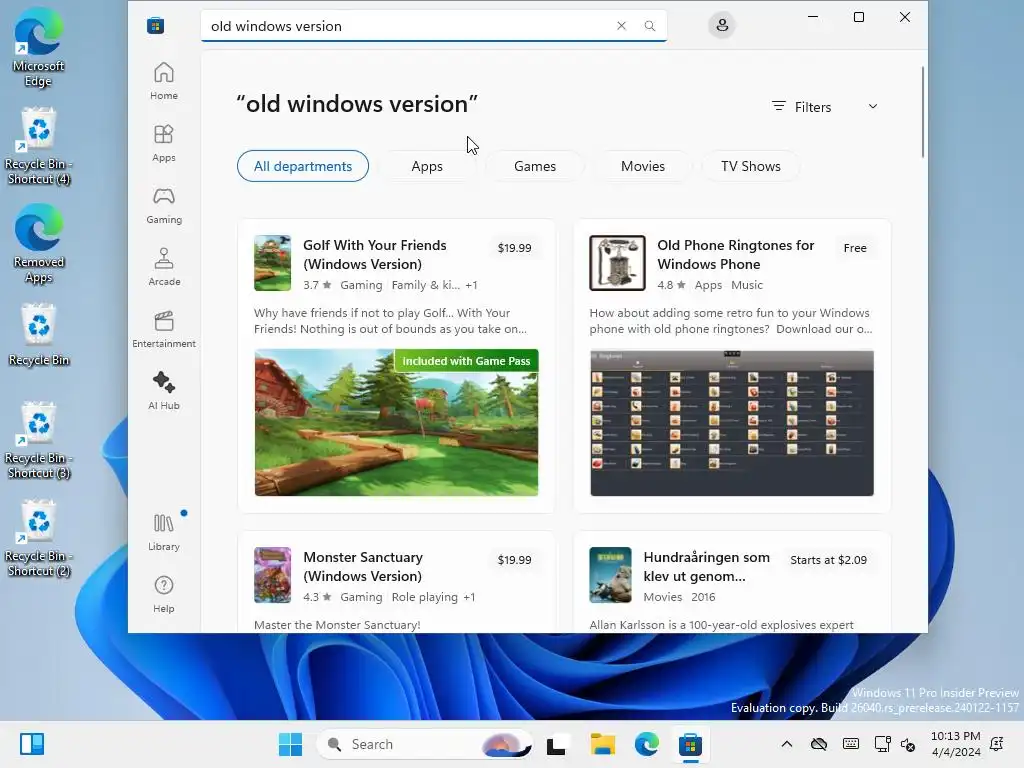Screen dimensions: 1024x768
Task: Click the Microsoft Store logo icon in title bar
Action: point(155,25)
